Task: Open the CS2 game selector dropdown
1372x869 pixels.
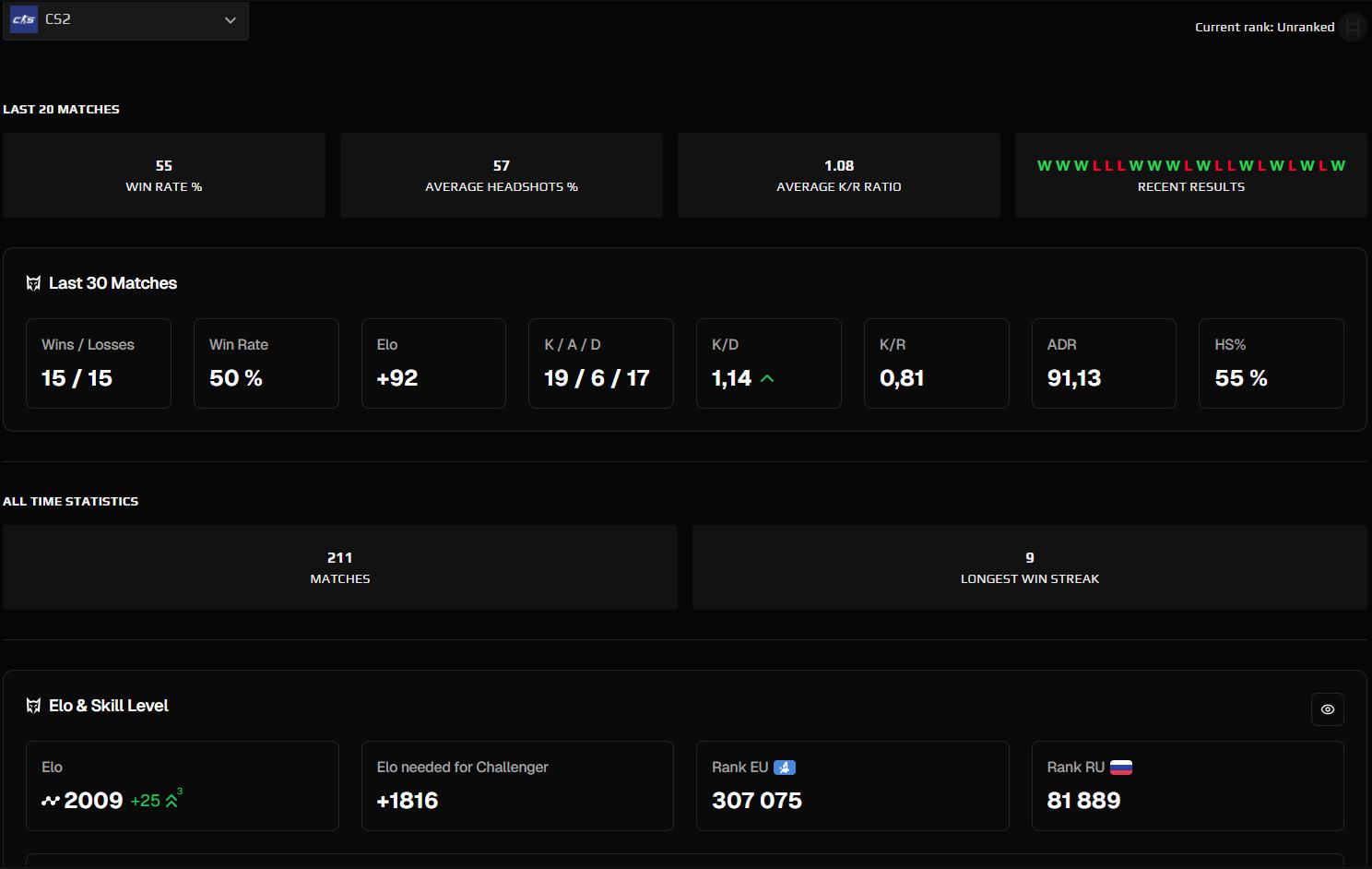Action: click(125, 19)
